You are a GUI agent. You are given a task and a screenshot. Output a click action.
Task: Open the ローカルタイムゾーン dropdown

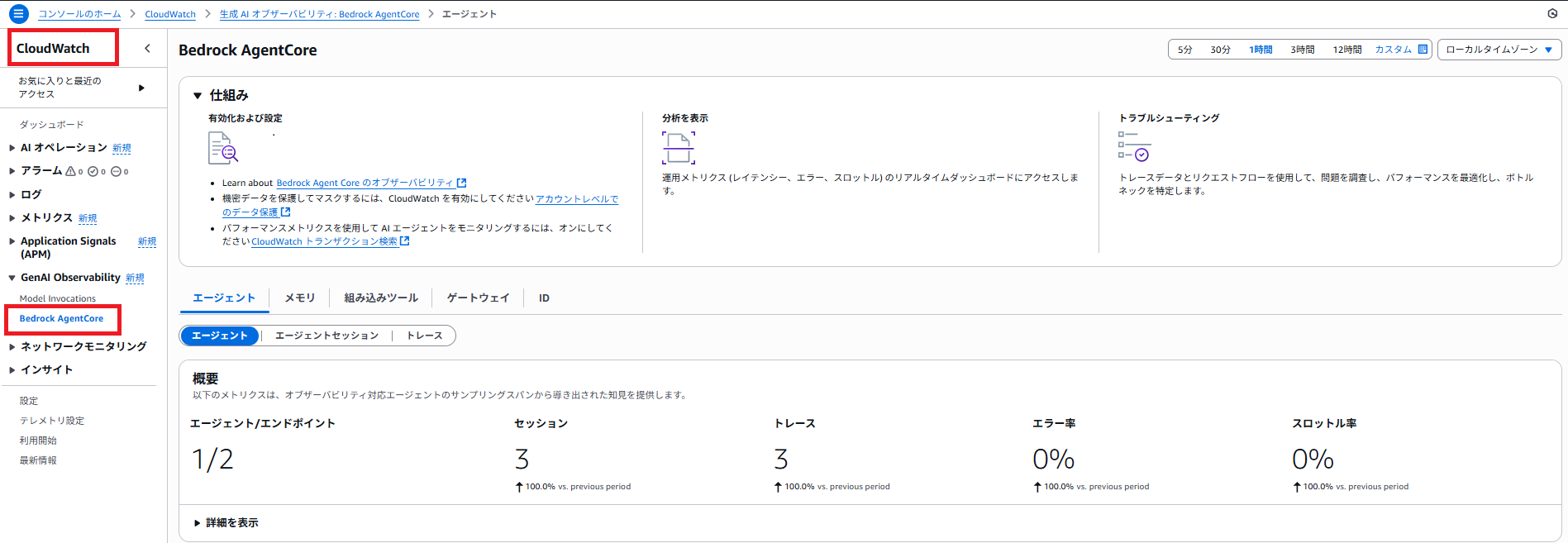coord(1499,50)
